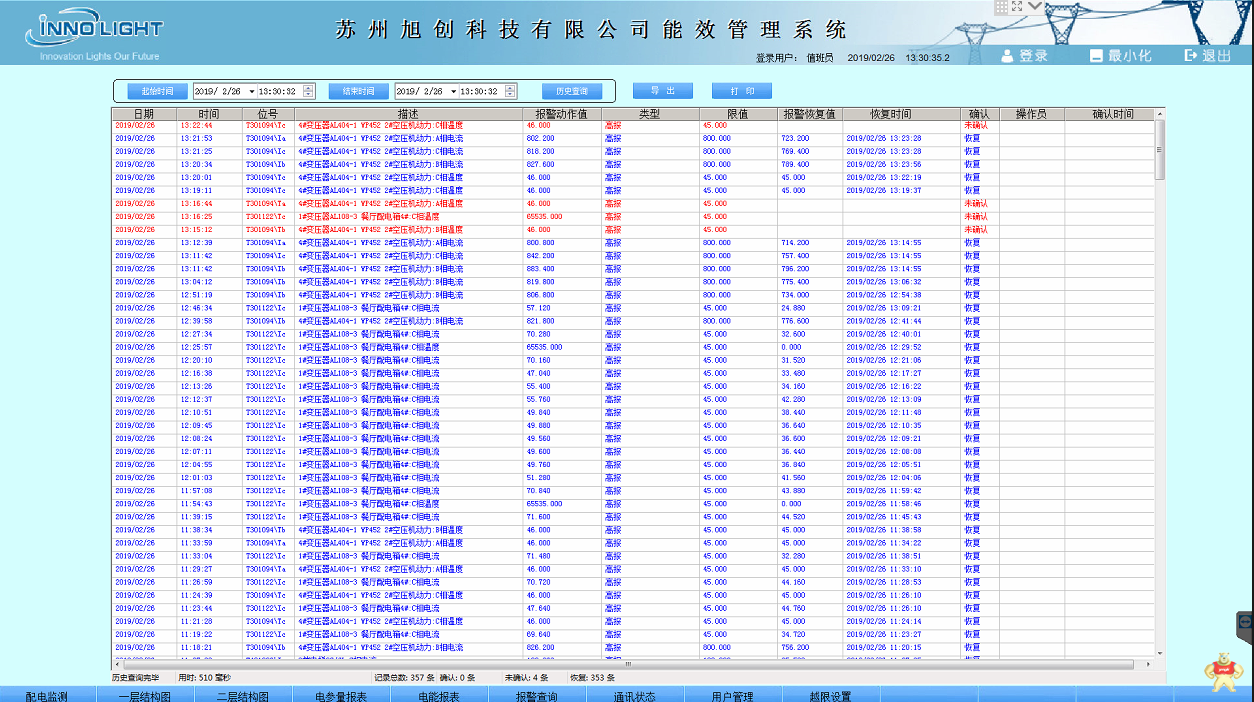Click the start time spinner arrows
1254x702 pixels.
click(x=309, y=91)
